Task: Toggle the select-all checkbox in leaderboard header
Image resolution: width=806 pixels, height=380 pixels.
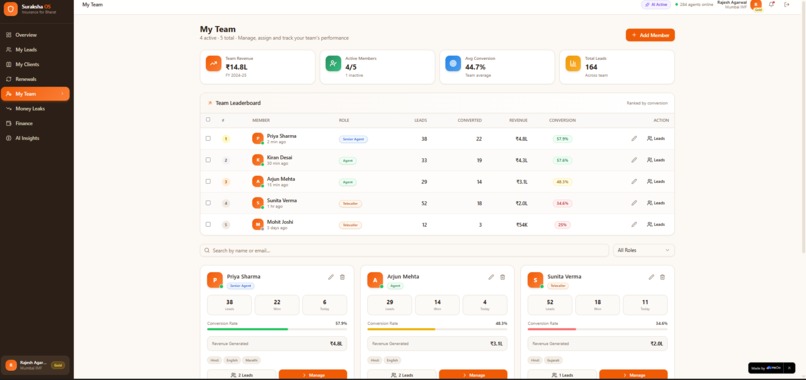Action: [208, 119]
